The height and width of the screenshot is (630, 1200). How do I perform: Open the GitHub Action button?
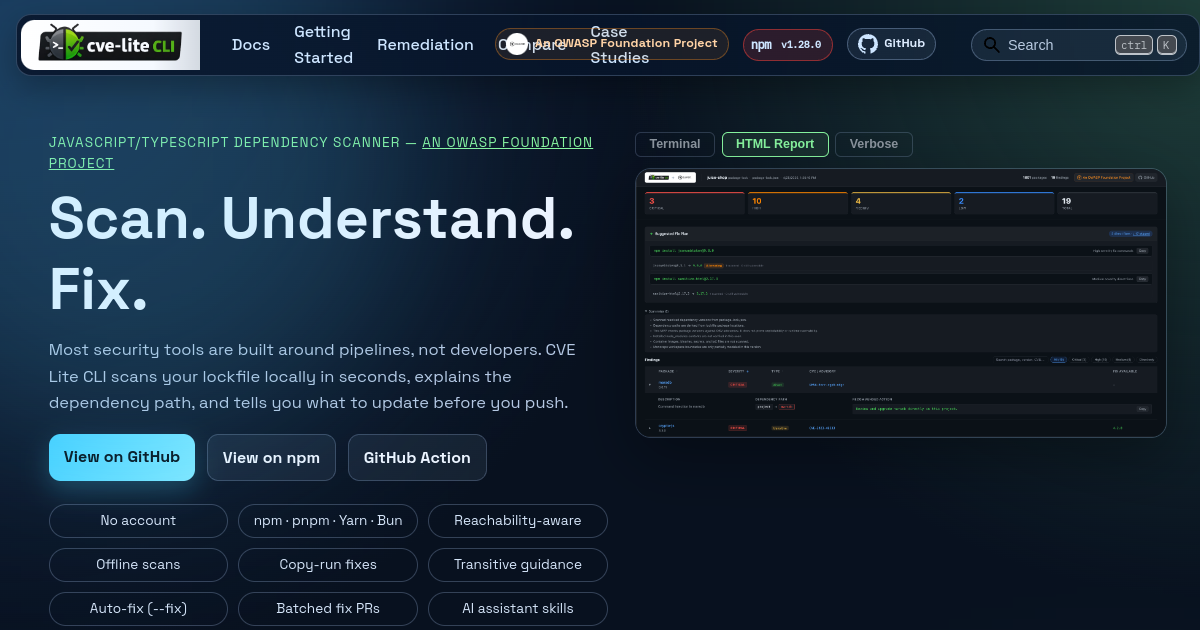[x=417, y=457]
